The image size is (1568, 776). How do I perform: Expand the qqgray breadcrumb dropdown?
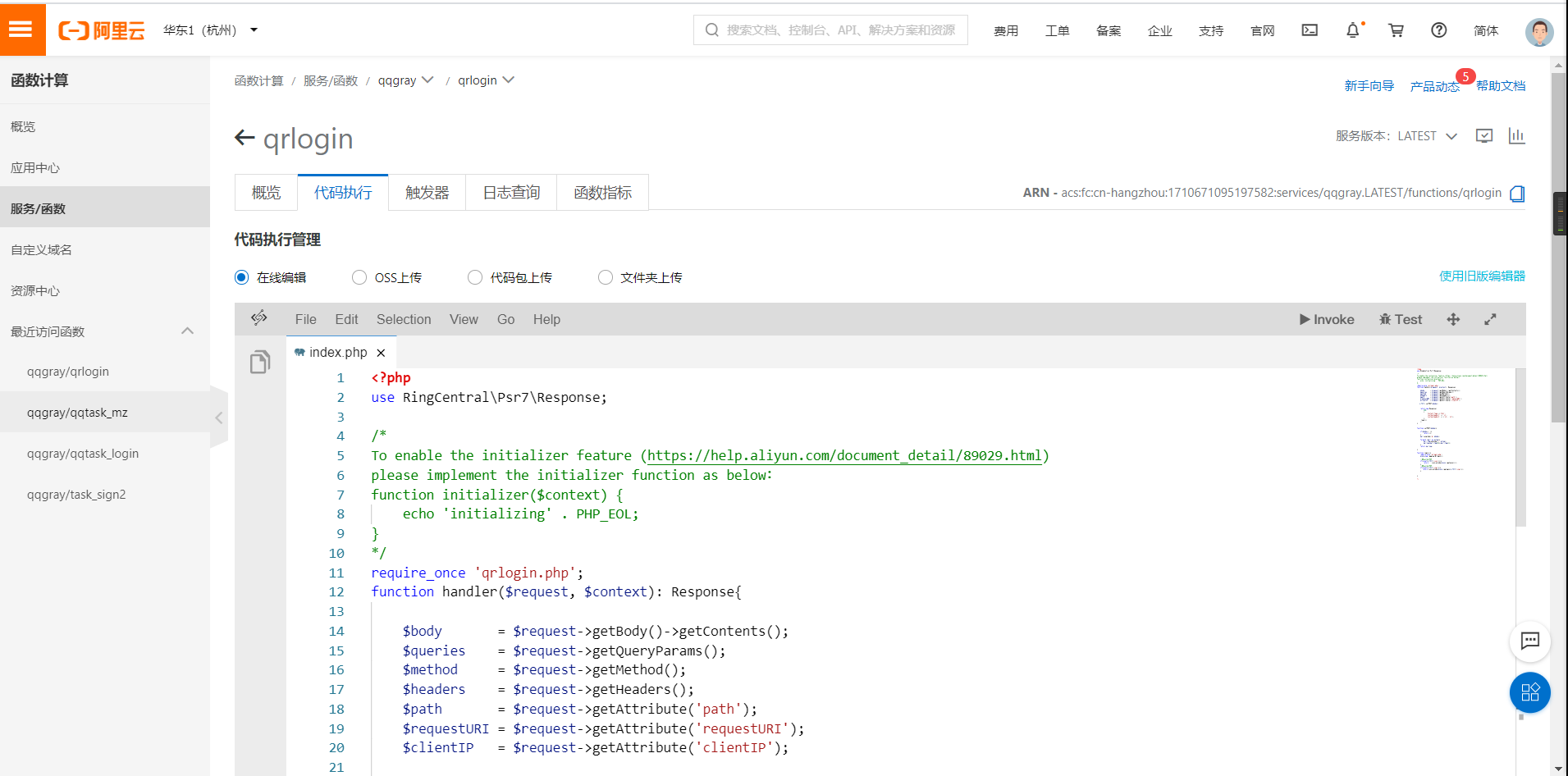(x=405, y=80)
